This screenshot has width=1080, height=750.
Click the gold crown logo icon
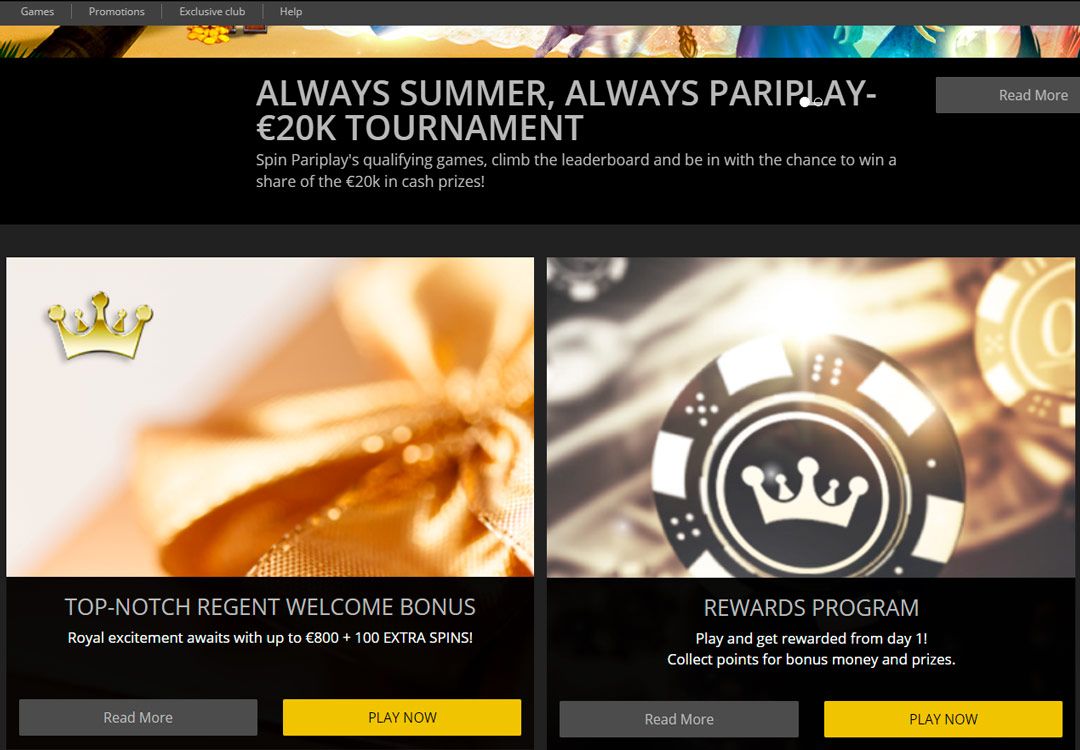pos(101,324)
